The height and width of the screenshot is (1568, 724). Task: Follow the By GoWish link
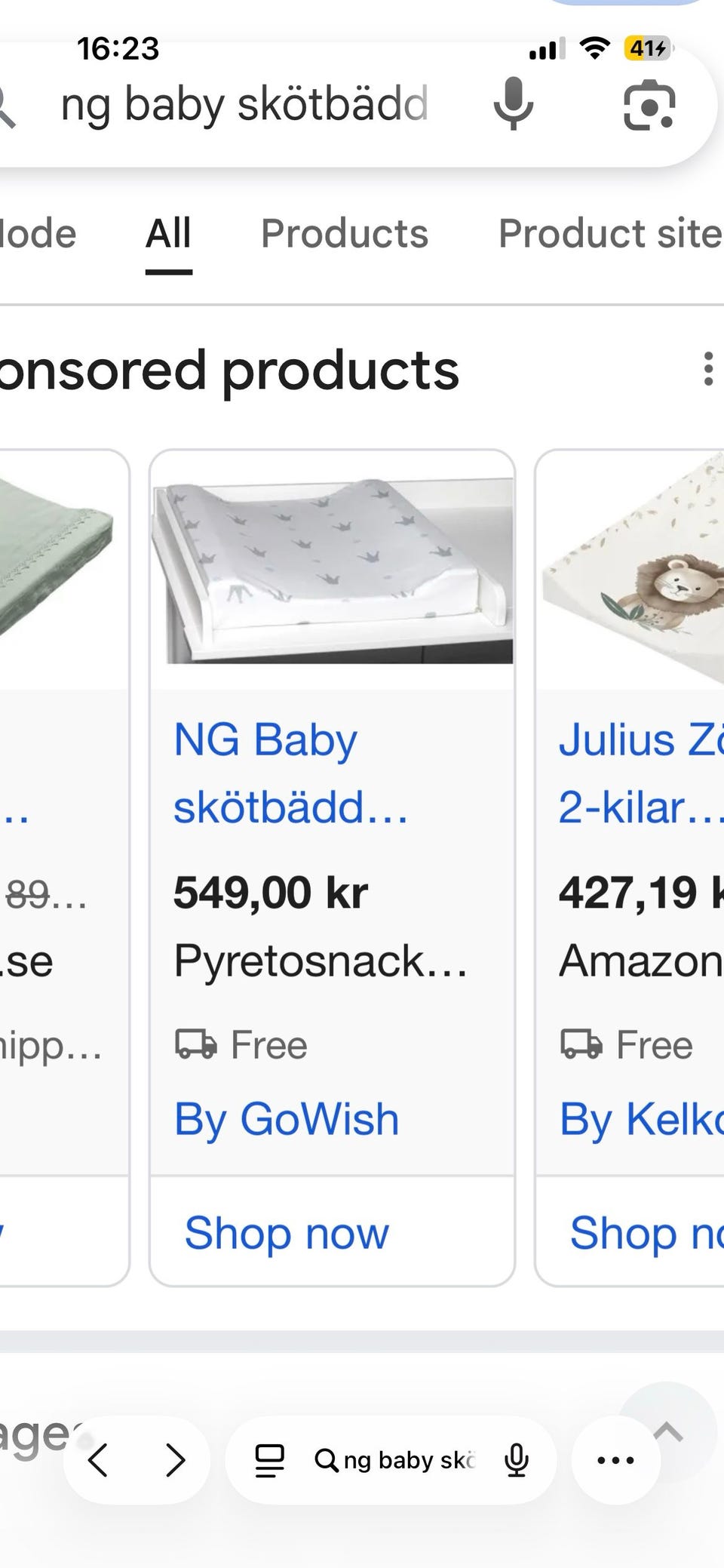pyautogui.click(x=287, y=1118)
